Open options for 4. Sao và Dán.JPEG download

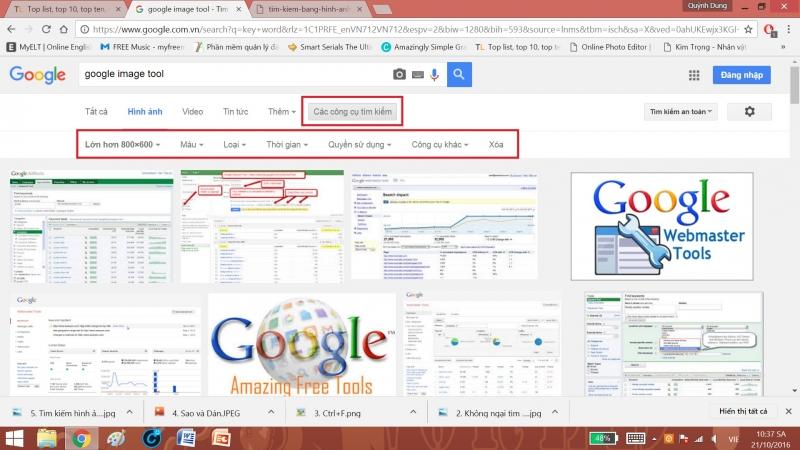[x=271, y=412]
